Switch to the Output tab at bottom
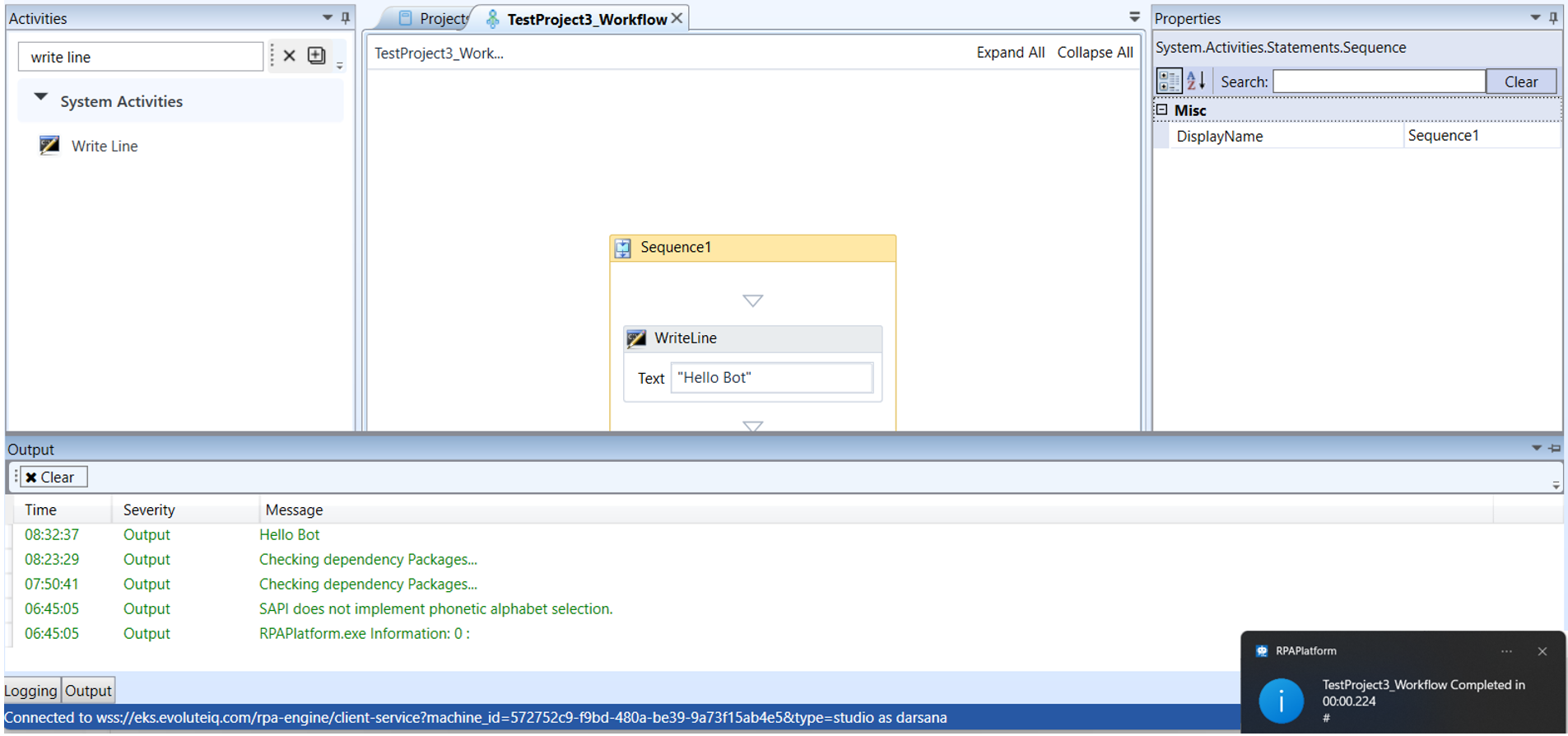 click(x=88, y=691)
